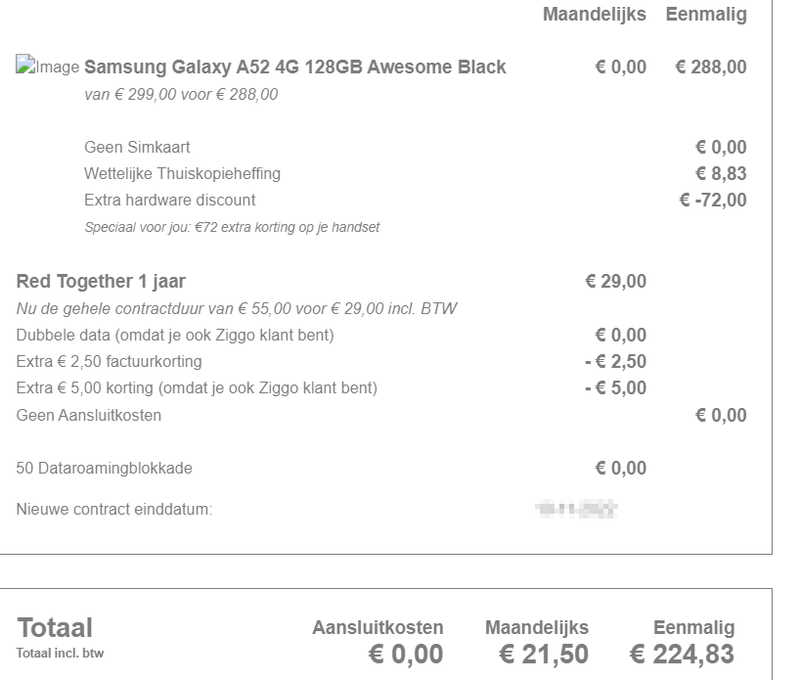Click the € -72,00 discount amount

[x=712, y=199]
